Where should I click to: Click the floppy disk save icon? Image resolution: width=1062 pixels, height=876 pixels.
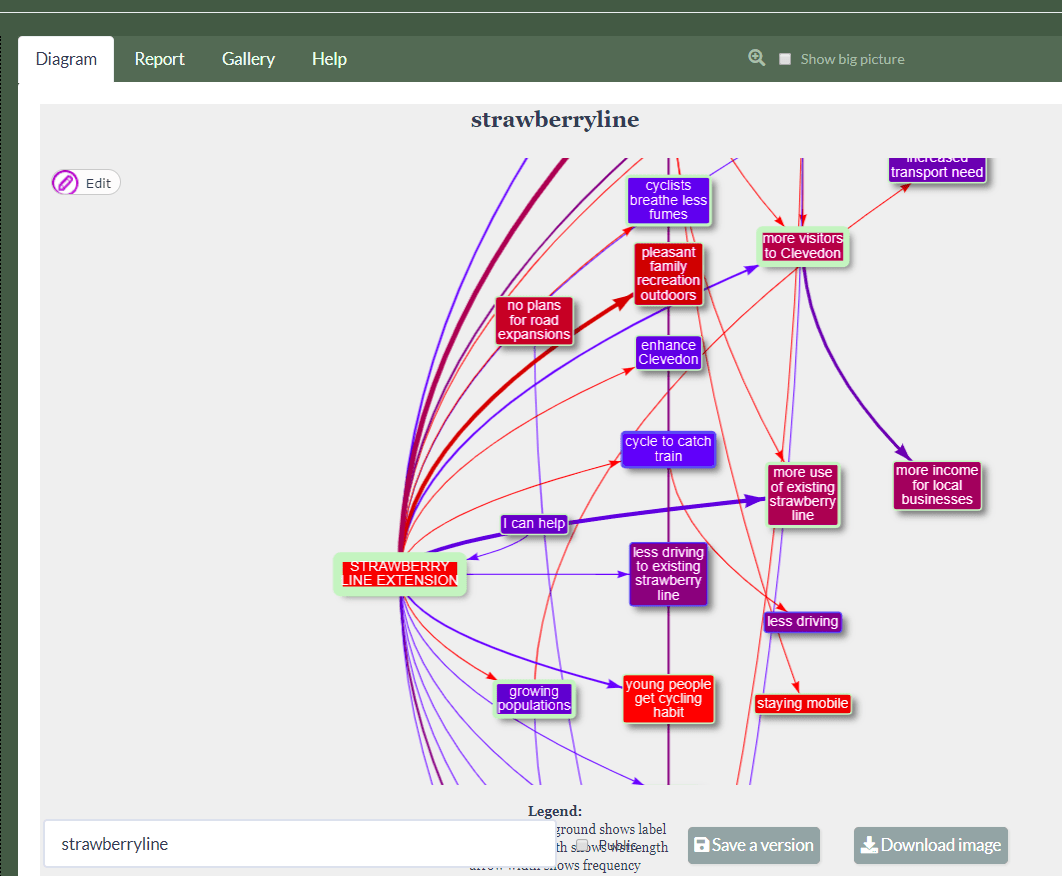tap(701, 845)
